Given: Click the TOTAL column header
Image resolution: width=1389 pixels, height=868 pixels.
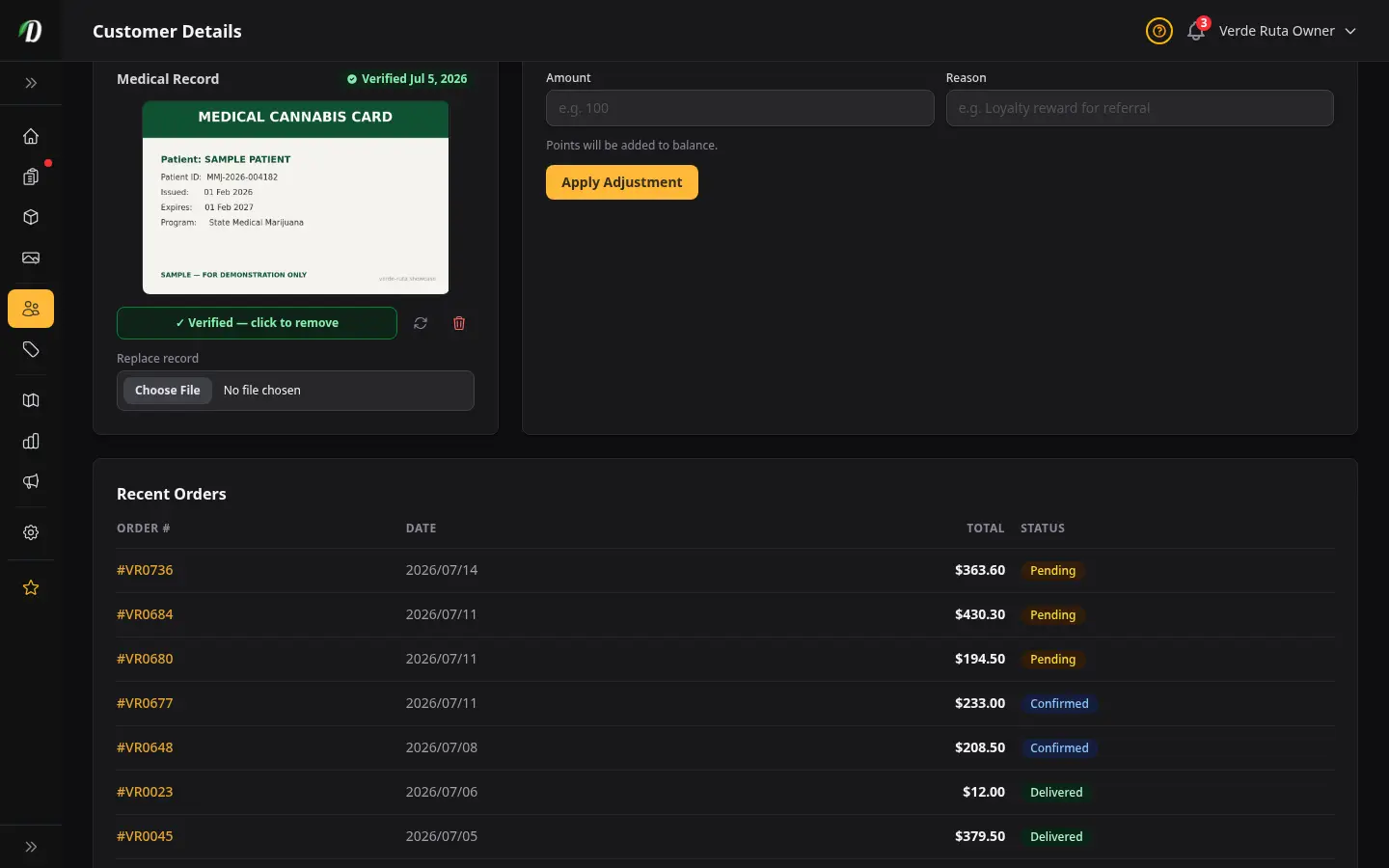Looking at the screenshot, I should click(986, 529).
